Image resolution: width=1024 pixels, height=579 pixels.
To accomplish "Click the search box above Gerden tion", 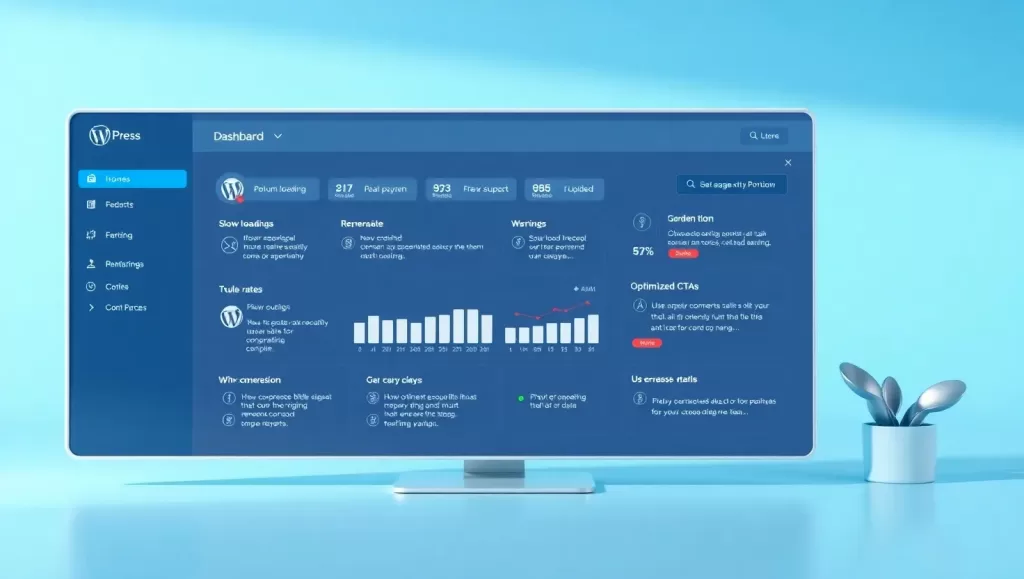I will click(731, 185).
